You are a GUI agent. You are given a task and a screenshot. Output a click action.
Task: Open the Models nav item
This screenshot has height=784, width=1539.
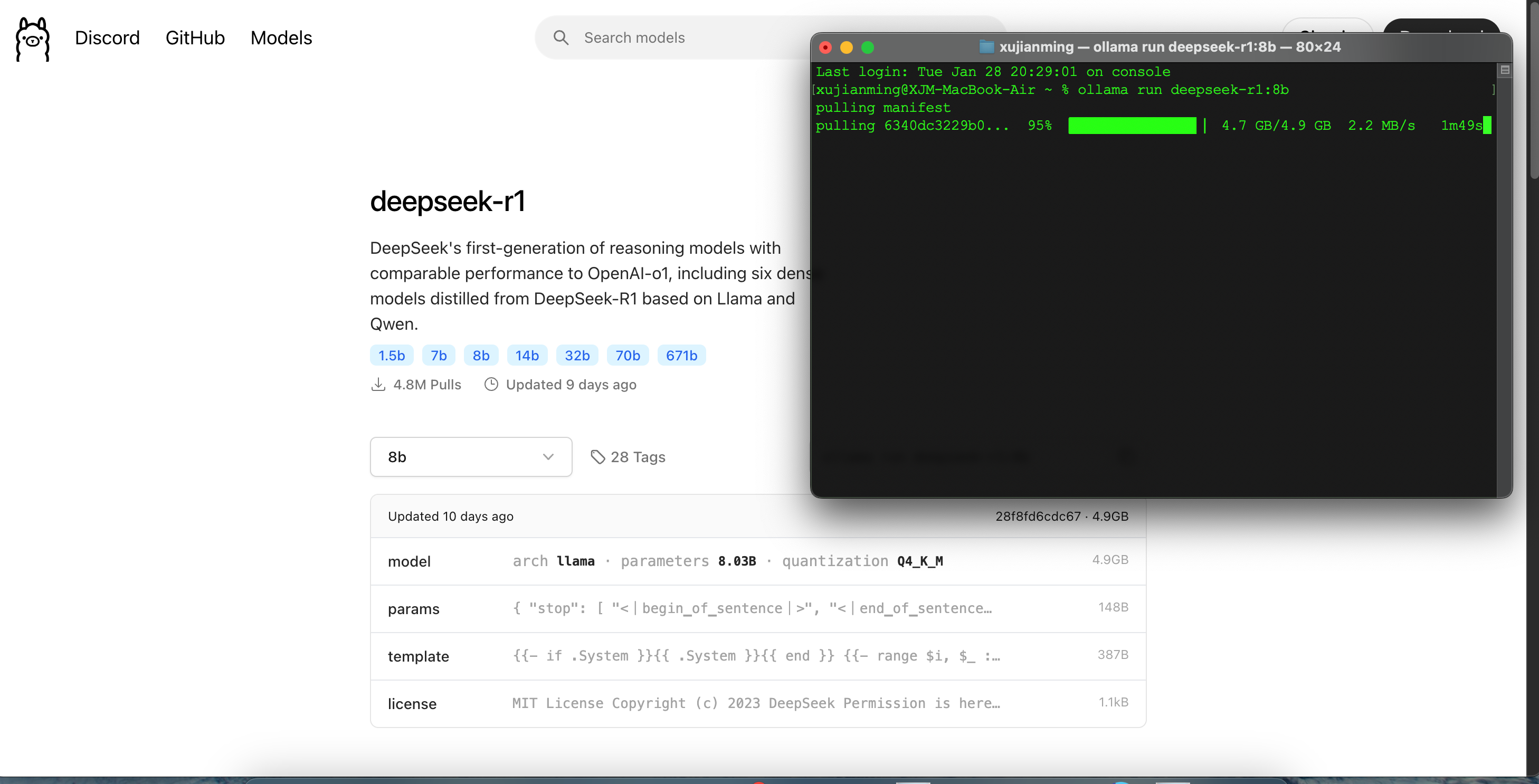pos(281,37)
